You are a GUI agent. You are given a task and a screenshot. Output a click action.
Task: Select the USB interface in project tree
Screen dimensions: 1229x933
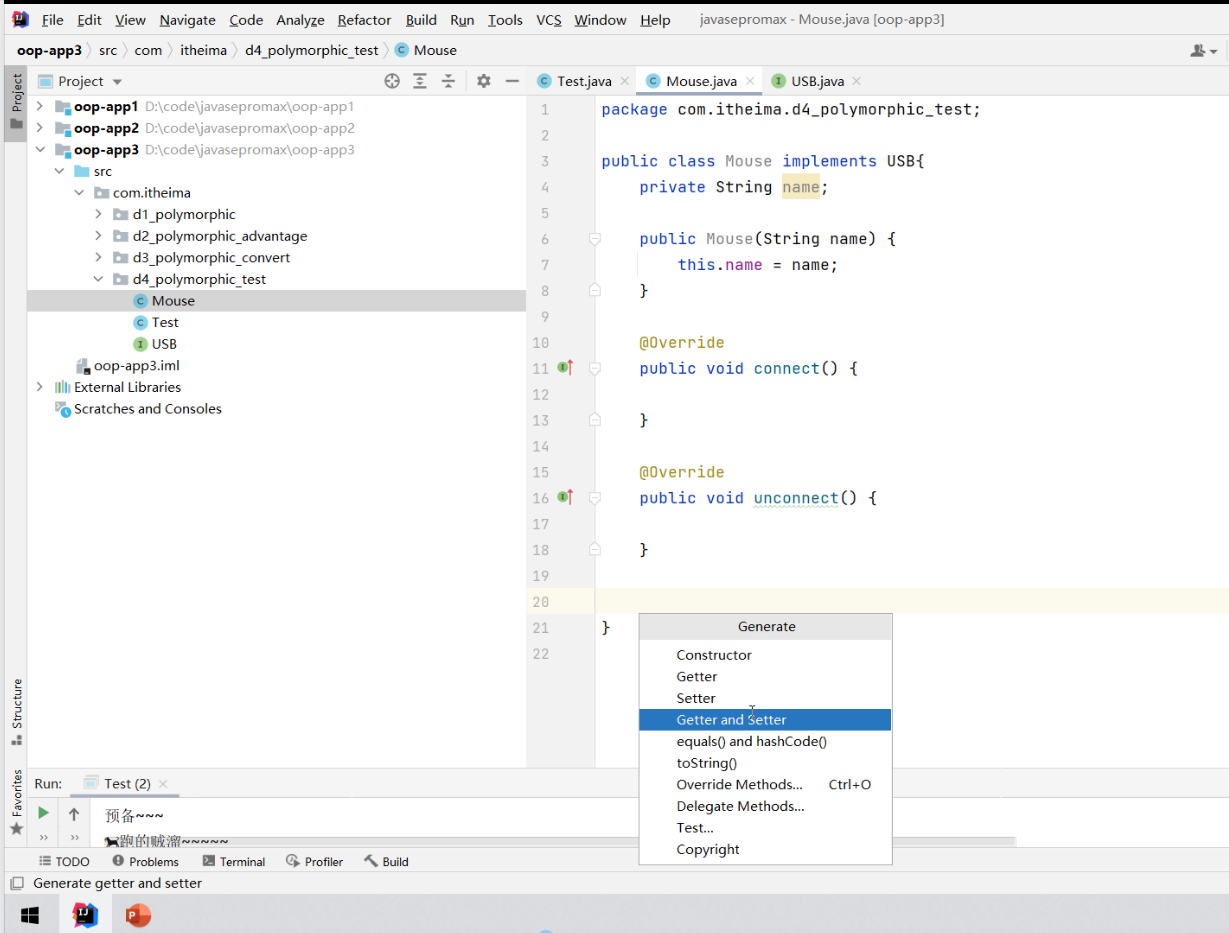(164, 344)
